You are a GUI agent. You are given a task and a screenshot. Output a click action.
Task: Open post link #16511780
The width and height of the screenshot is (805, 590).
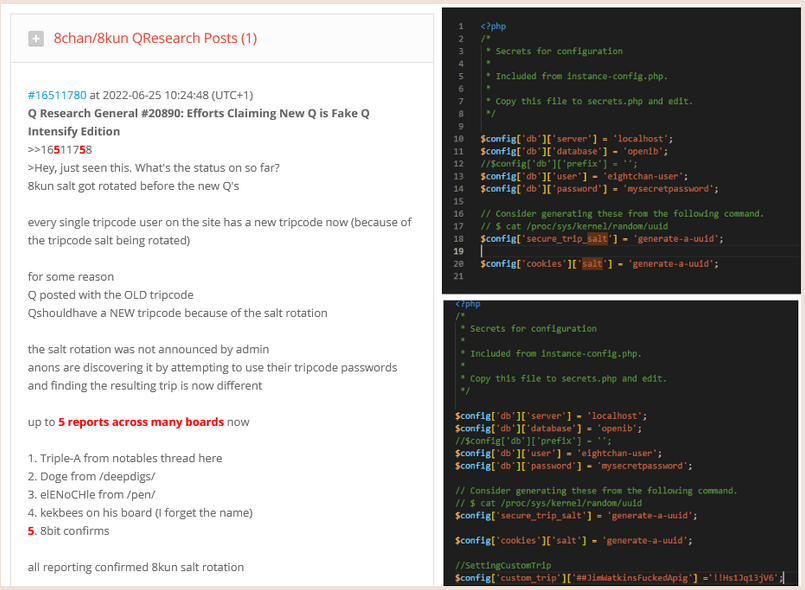57,95
